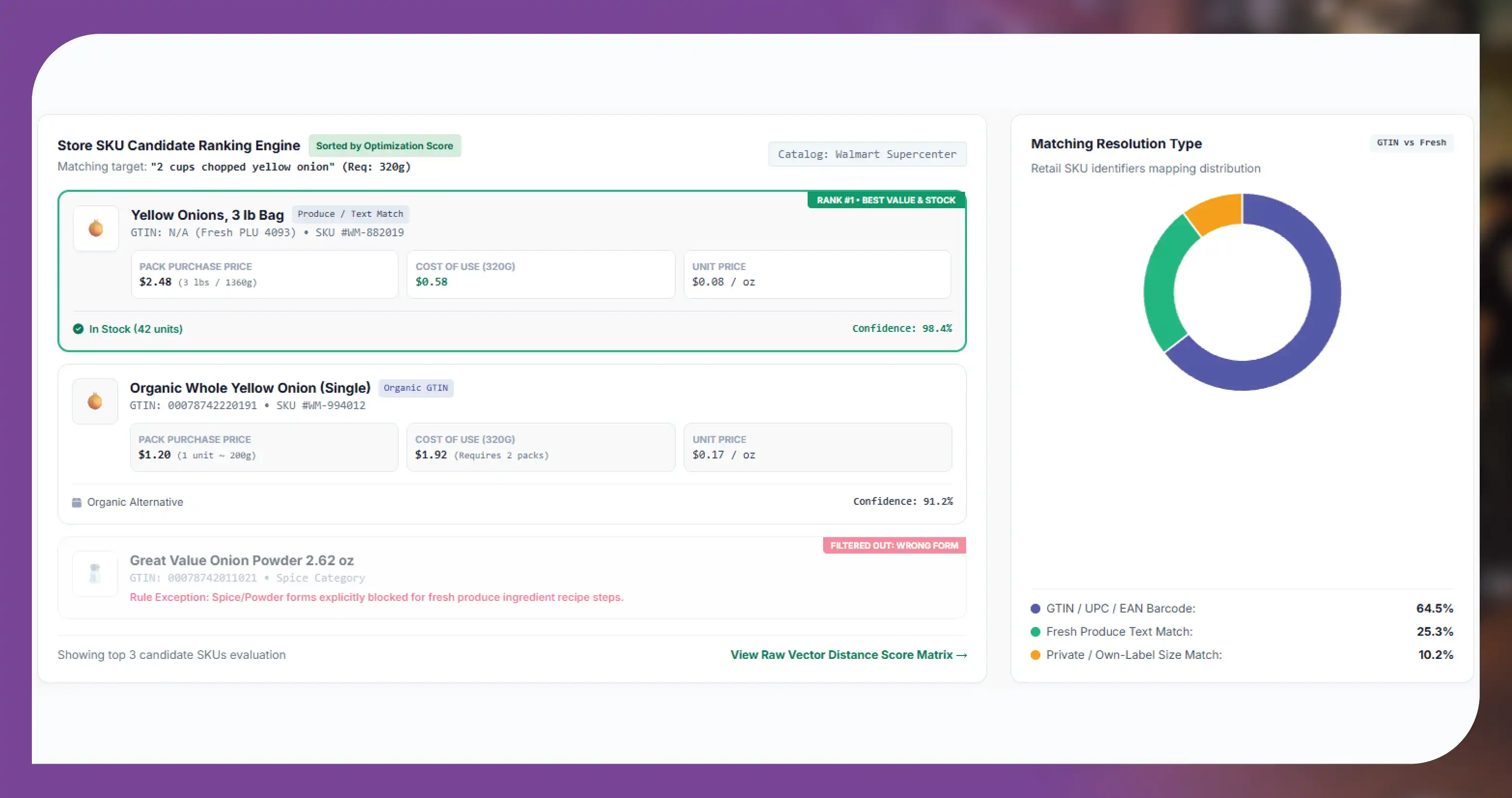Viewport: 1512px width, 798px height.
Task: Select the Yellow Onions, 3 lb Bag title
Action: tap(207, 215)
